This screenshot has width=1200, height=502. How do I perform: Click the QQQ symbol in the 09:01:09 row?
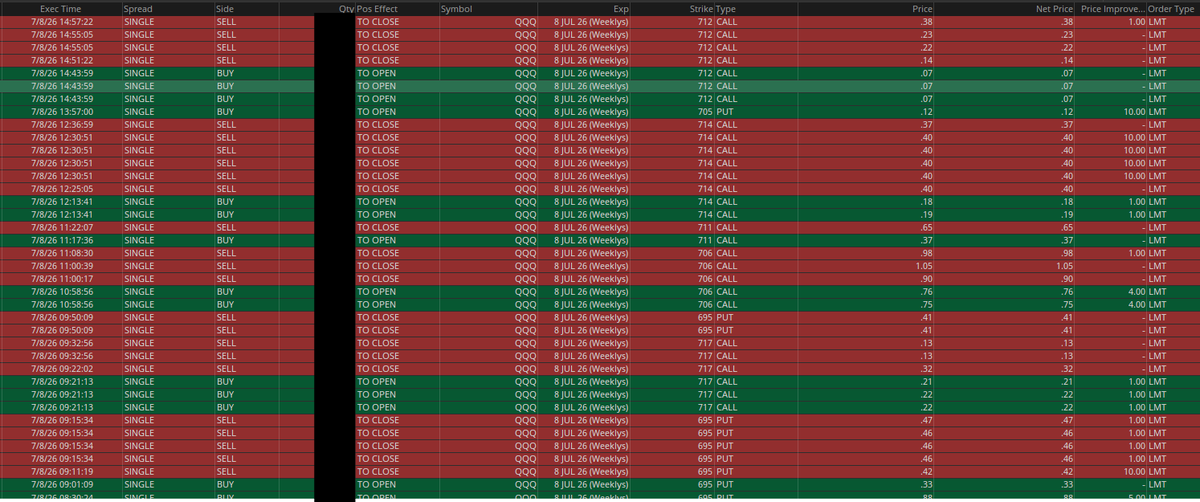tap(525, 484)
